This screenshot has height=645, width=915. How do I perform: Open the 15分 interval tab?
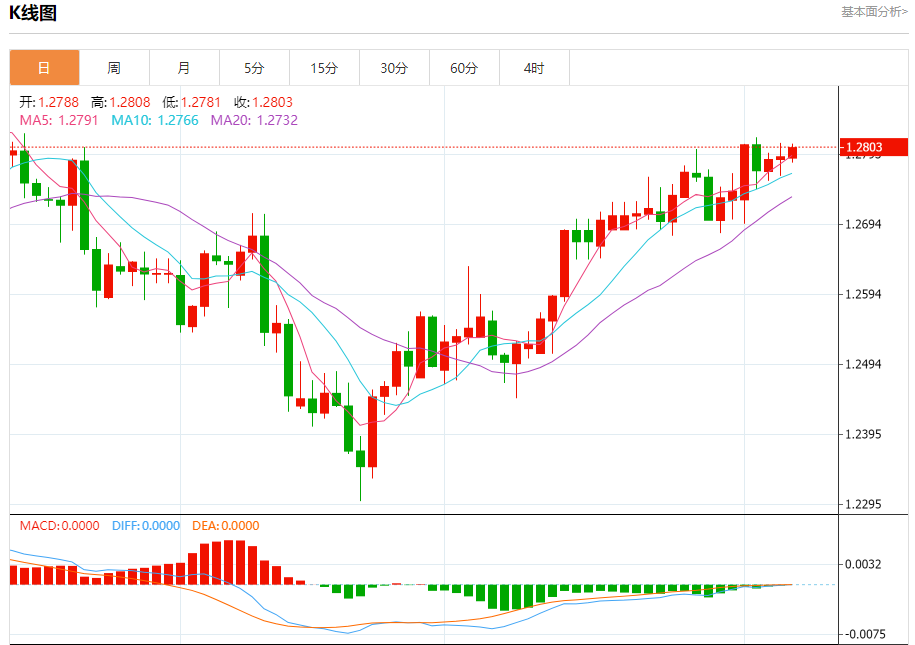324,68
